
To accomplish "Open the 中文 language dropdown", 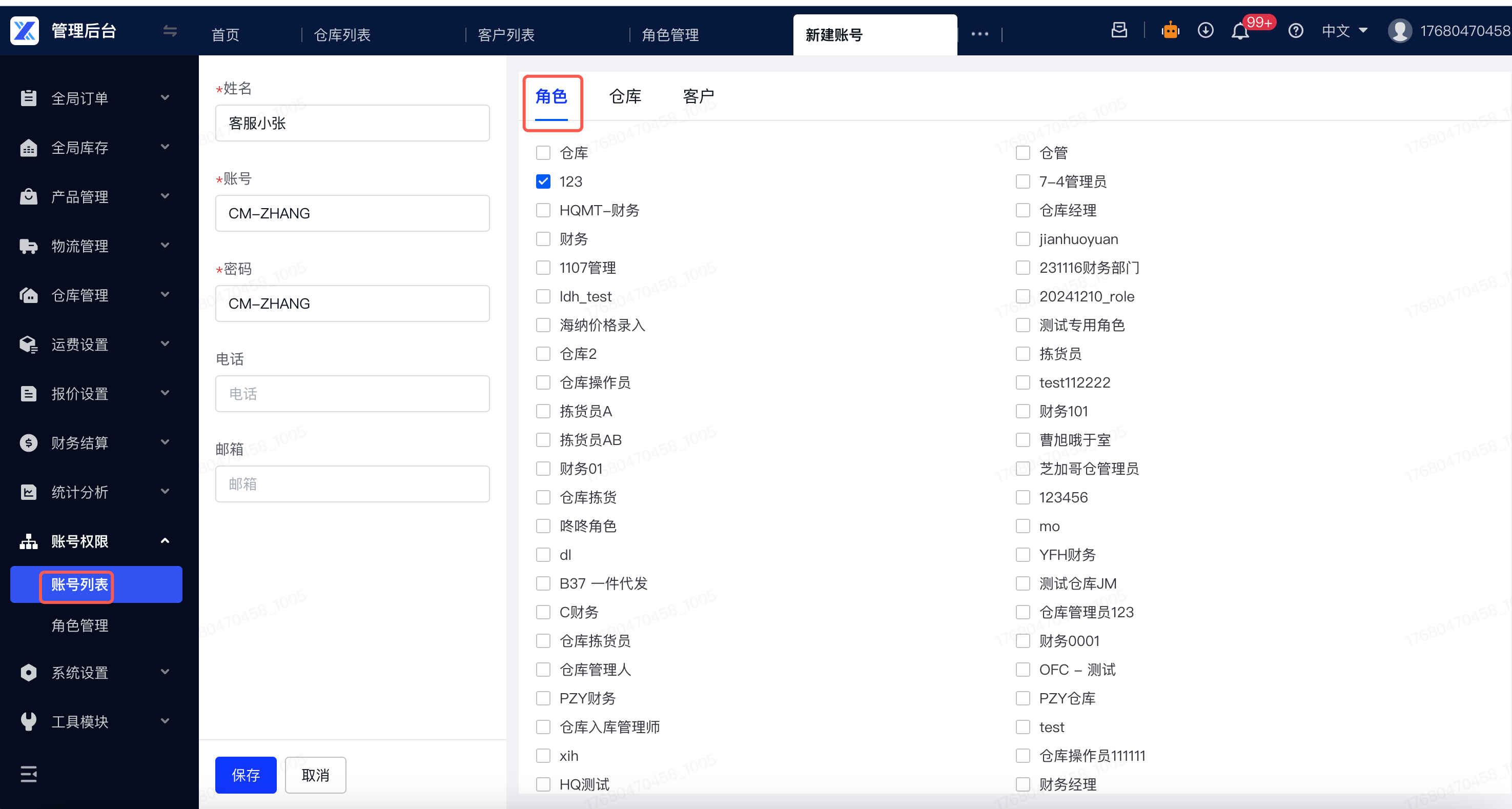I will pyautogui.click(x=1344, y=31).
